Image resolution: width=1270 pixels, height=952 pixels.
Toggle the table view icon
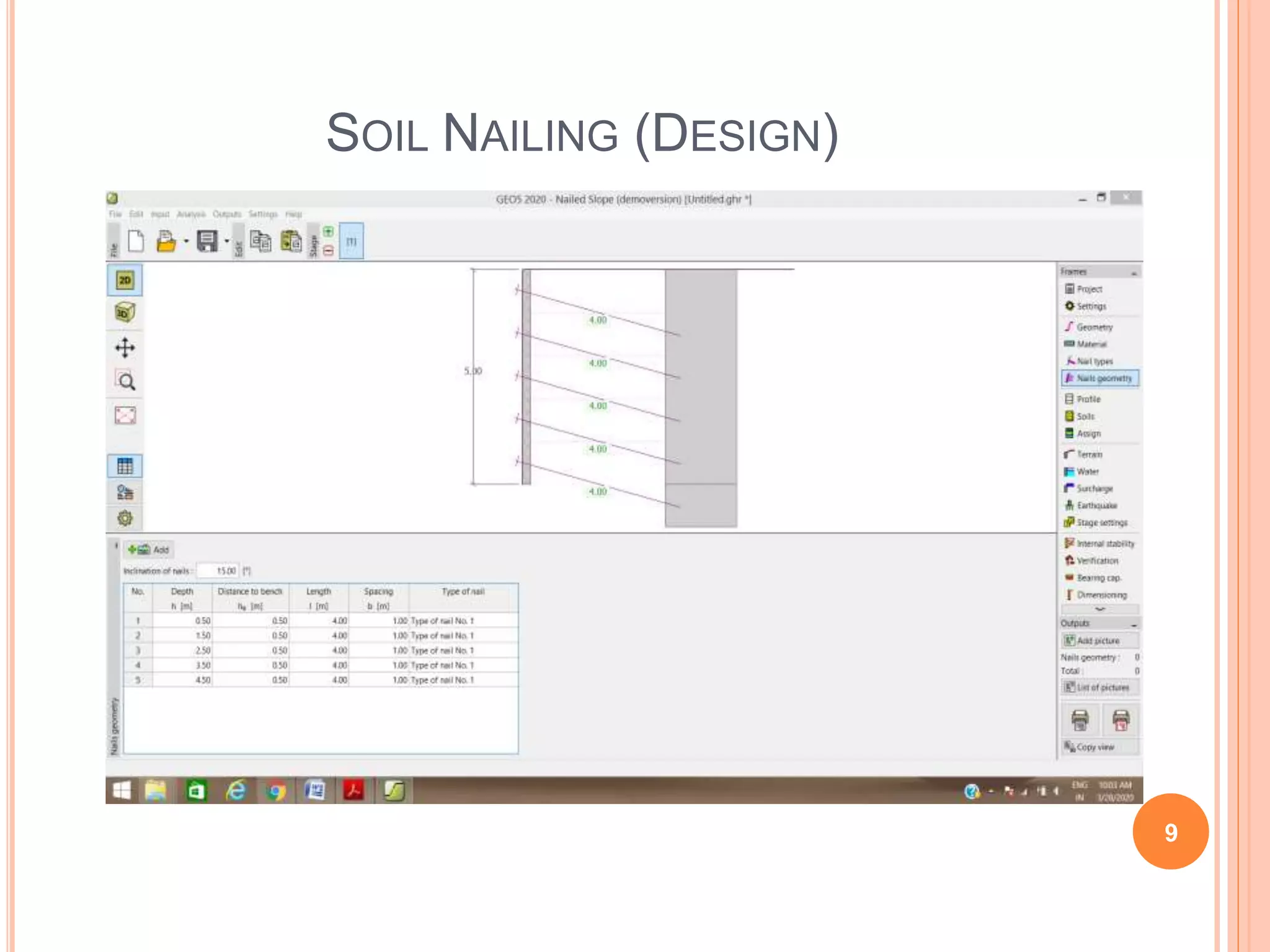click(x=125, y=466)
